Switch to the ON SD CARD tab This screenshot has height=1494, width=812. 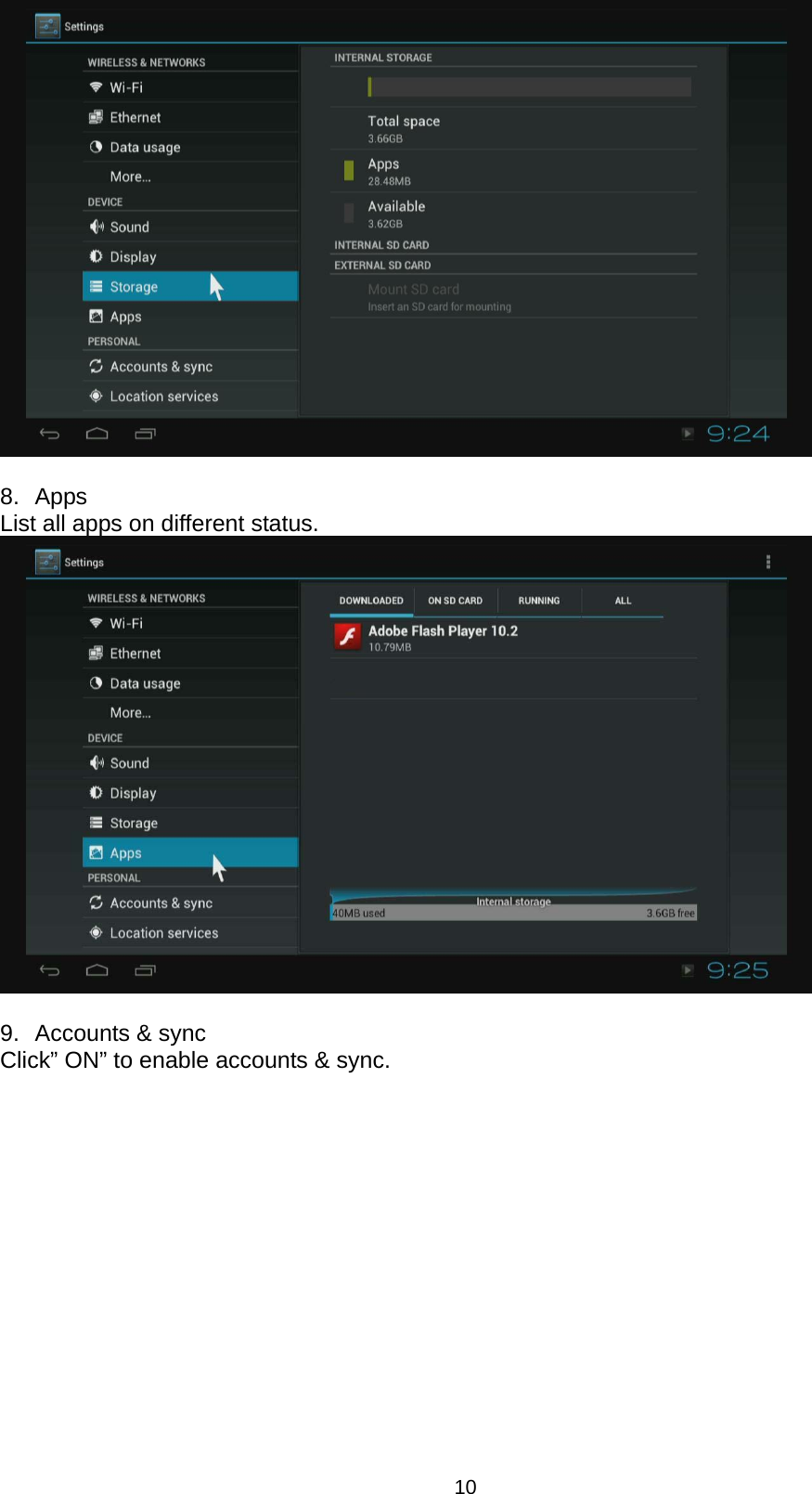coord(455,601)
